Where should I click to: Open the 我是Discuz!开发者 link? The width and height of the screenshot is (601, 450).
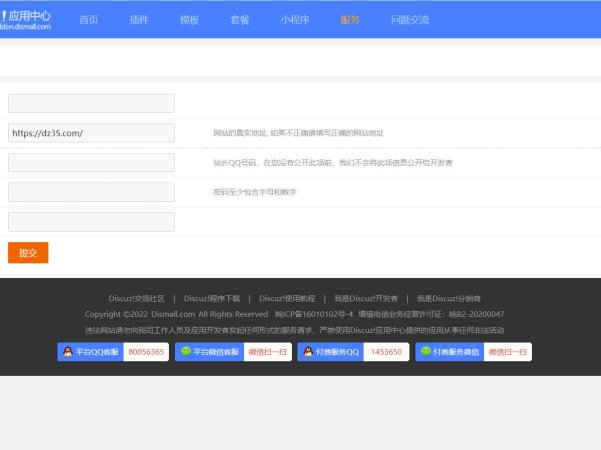coord(366,298)
